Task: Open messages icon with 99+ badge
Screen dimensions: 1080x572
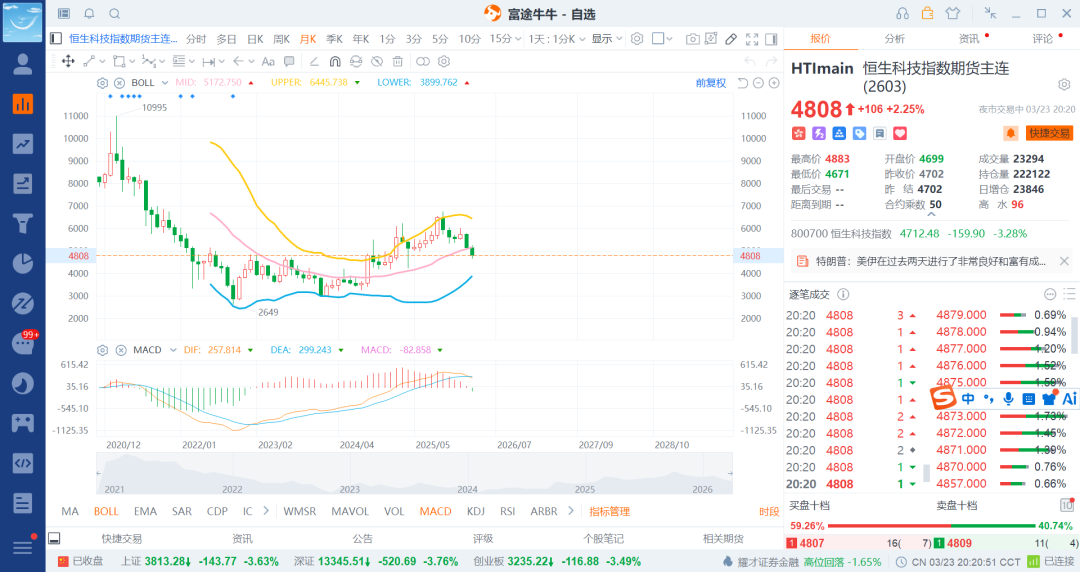Action: coord(23,343)
